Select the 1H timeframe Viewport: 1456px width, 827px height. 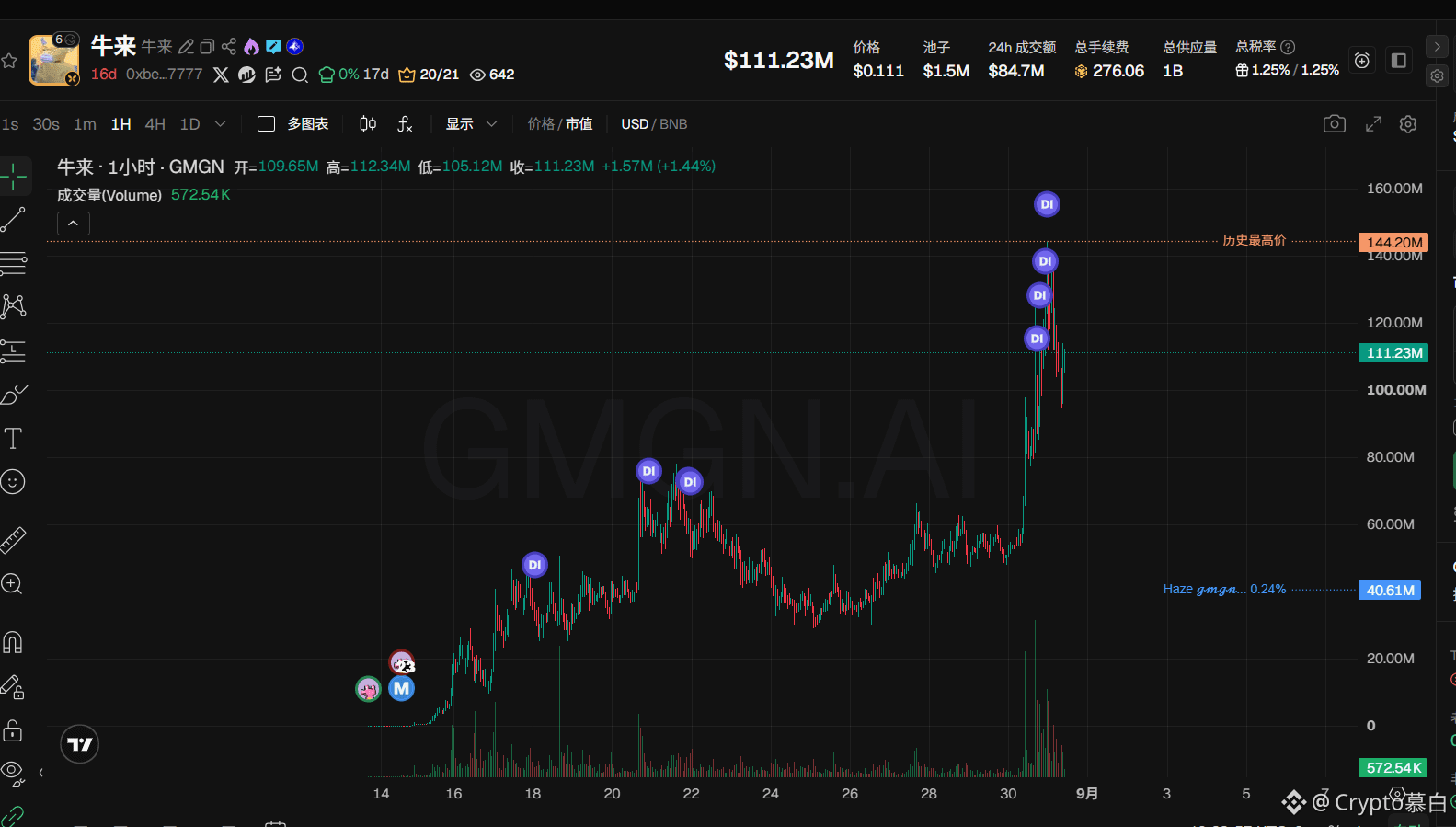tap(120, 124)
